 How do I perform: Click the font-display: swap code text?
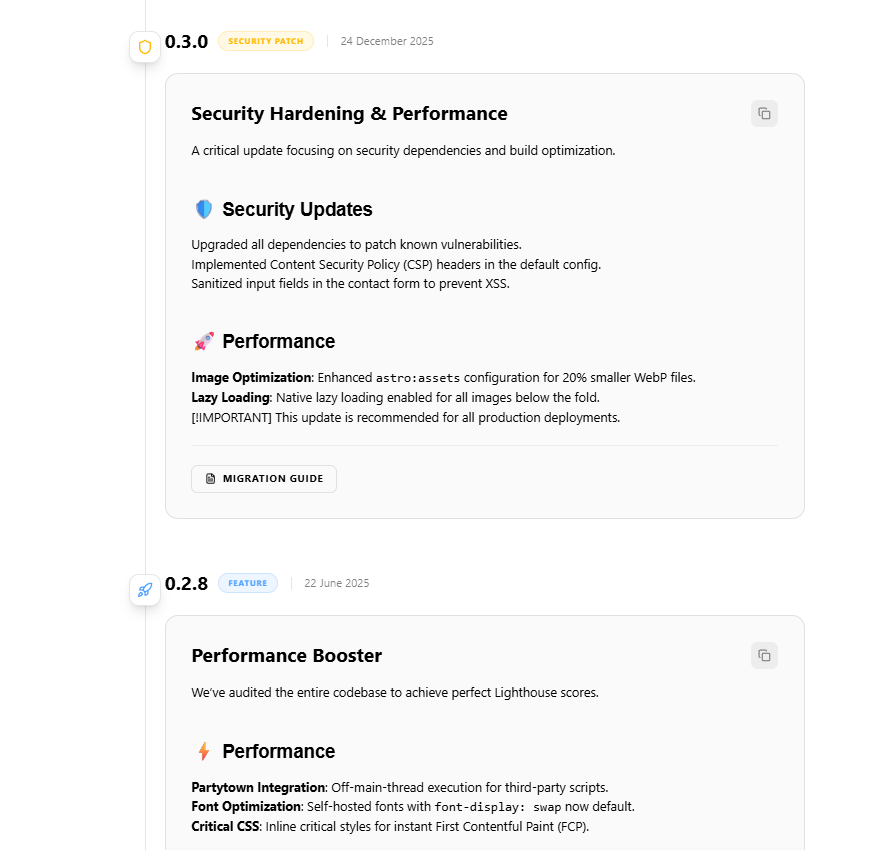click(x=498, y=807)
